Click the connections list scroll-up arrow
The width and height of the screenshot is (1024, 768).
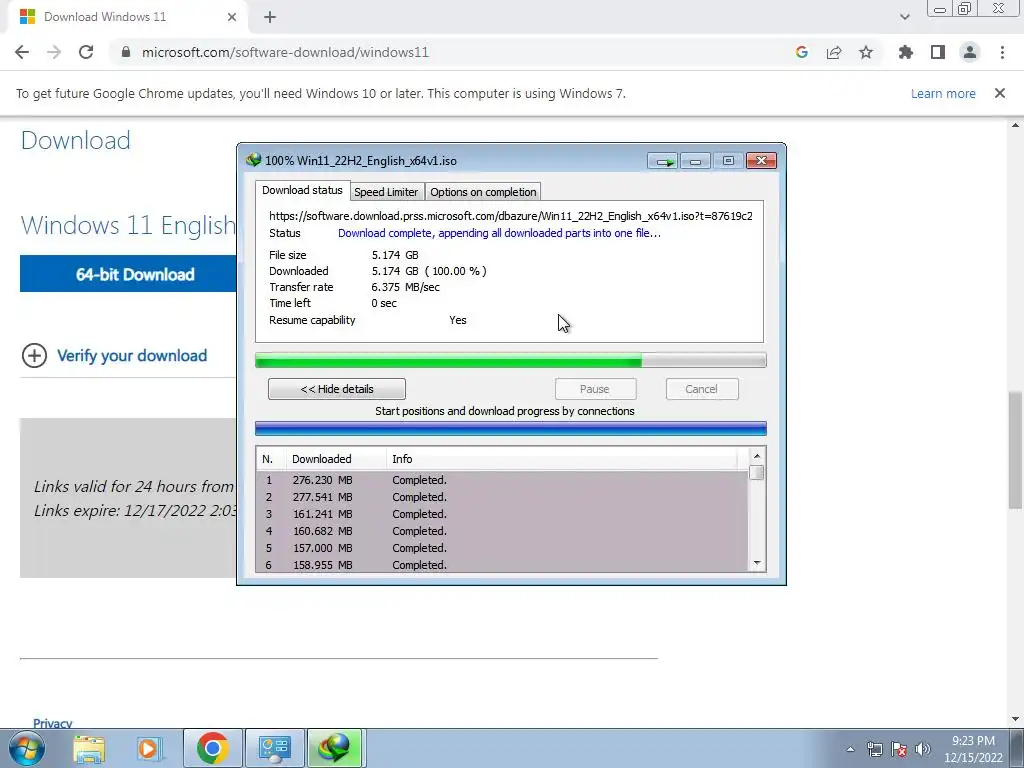coord(757,456)
